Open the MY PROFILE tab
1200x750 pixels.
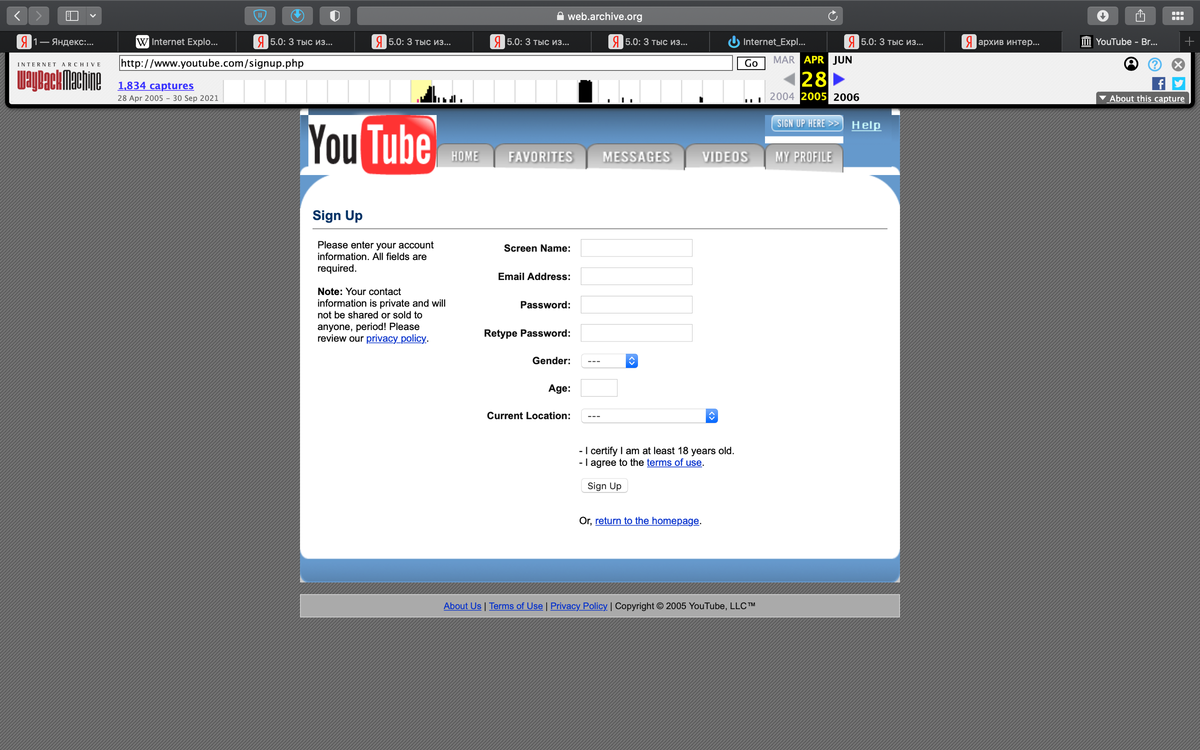804,157
